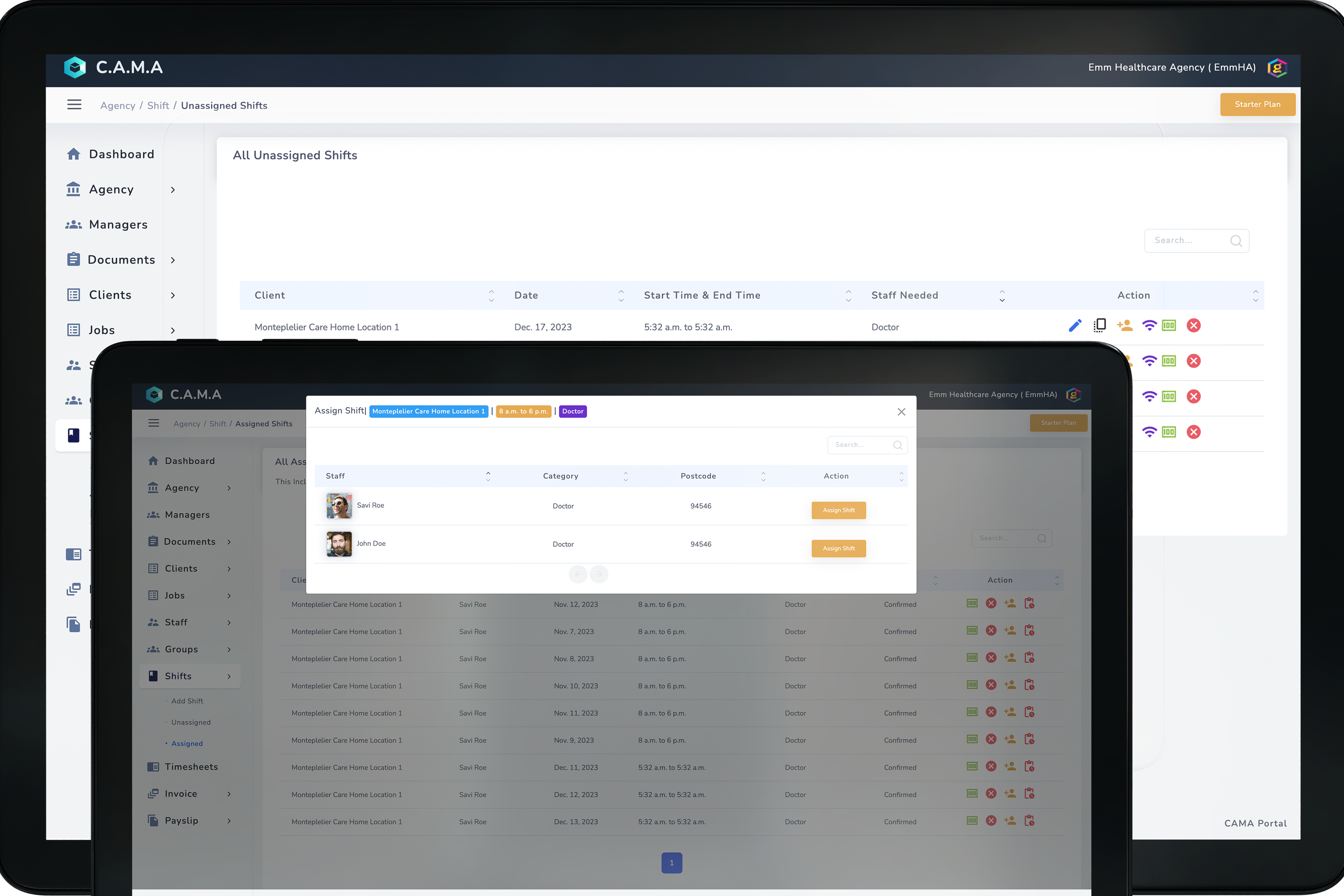Open Dashboard in back window sidebar
The image size is (1344, 896).
pyautogui.click(x=110, y=154)
